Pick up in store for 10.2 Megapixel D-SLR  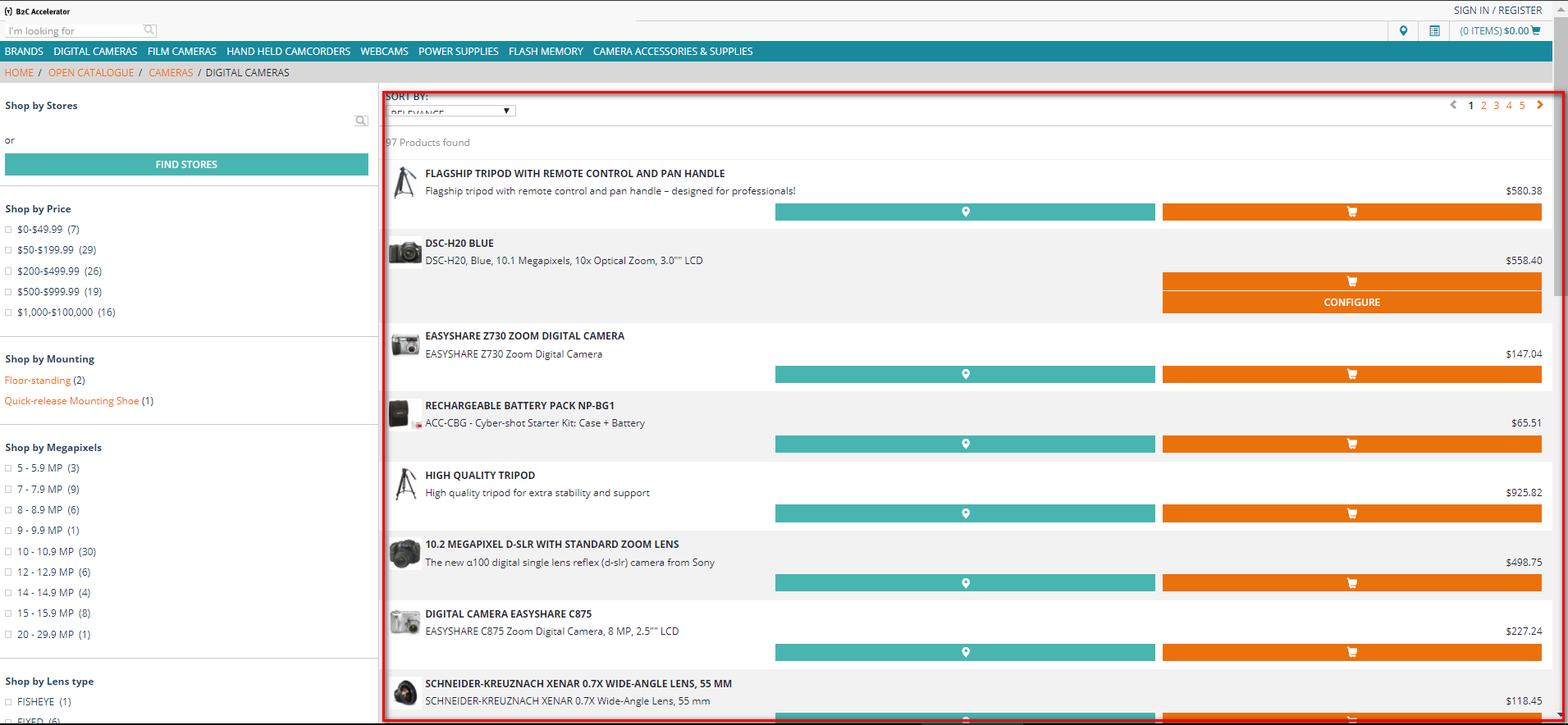pos(965,583)
